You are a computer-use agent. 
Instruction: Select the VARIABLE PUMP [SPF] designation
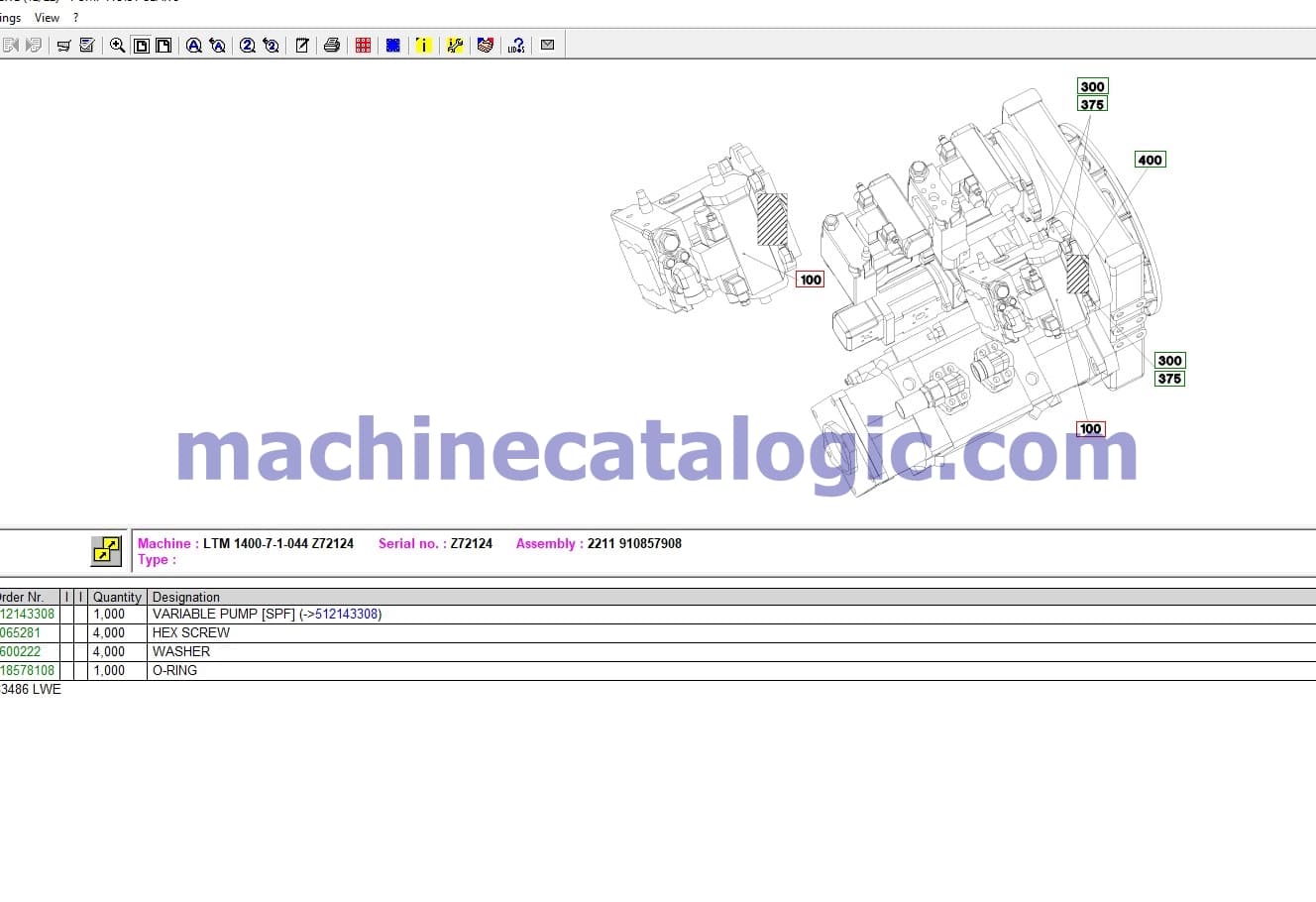[224, 615]
